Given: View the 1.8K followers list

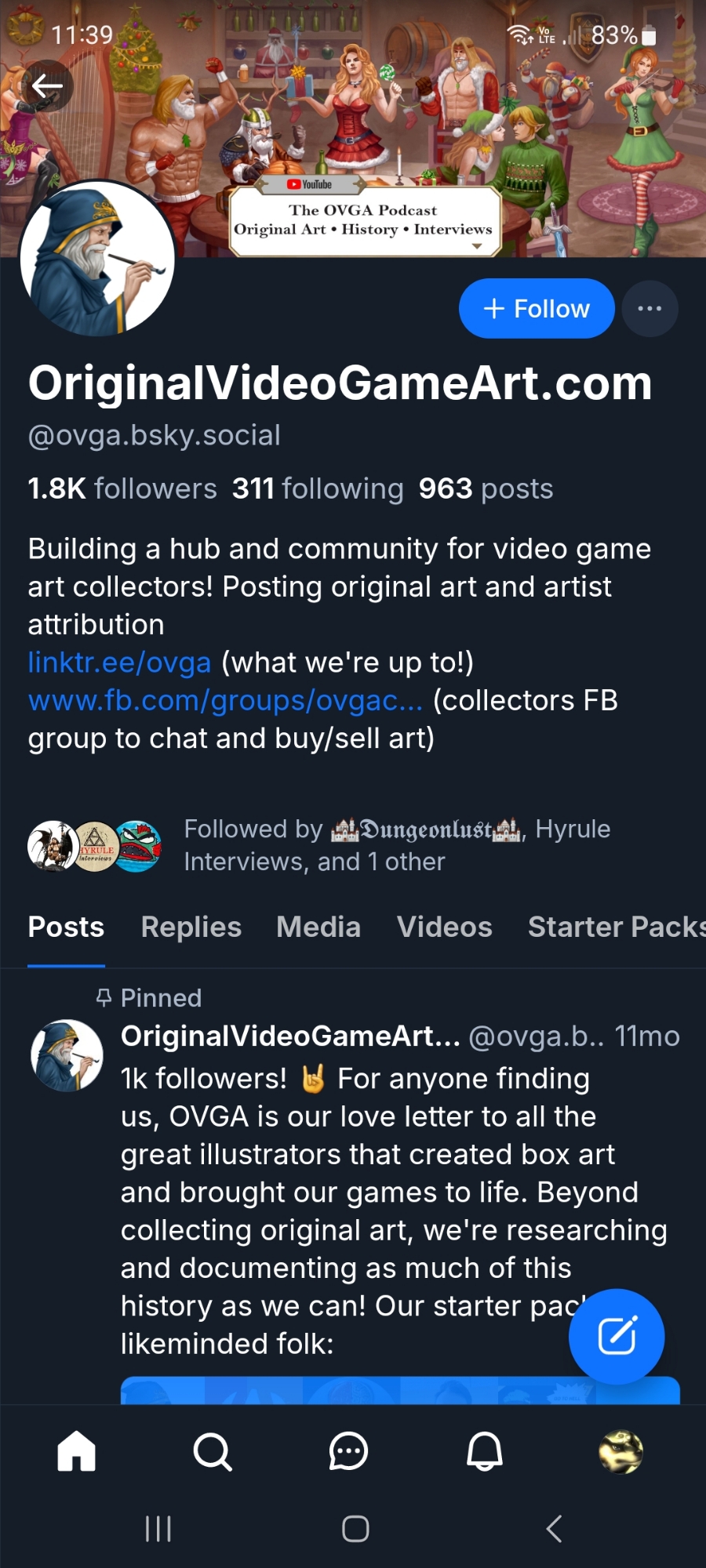Looking at the screenshot, I should pos(122,488).
